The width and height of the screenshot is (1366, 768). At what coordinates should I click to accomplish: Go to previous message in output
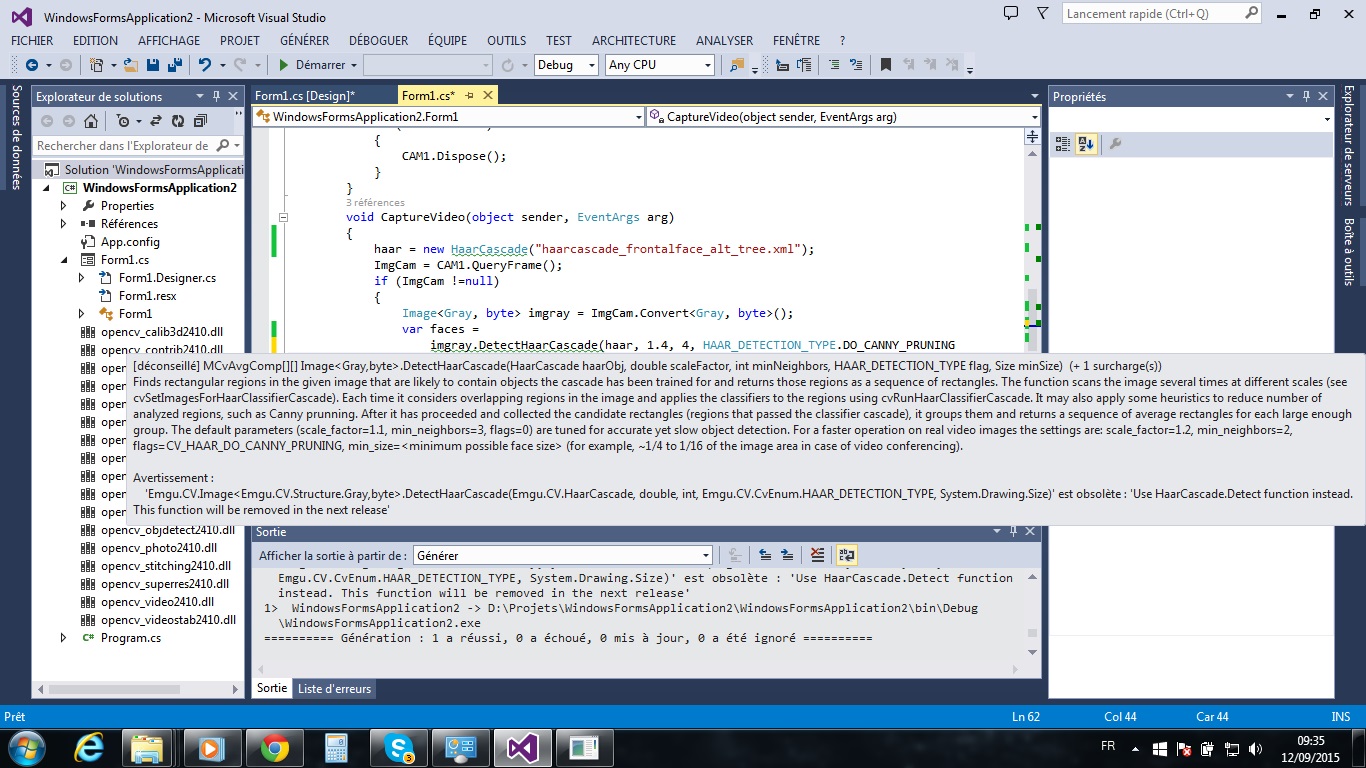765,555
